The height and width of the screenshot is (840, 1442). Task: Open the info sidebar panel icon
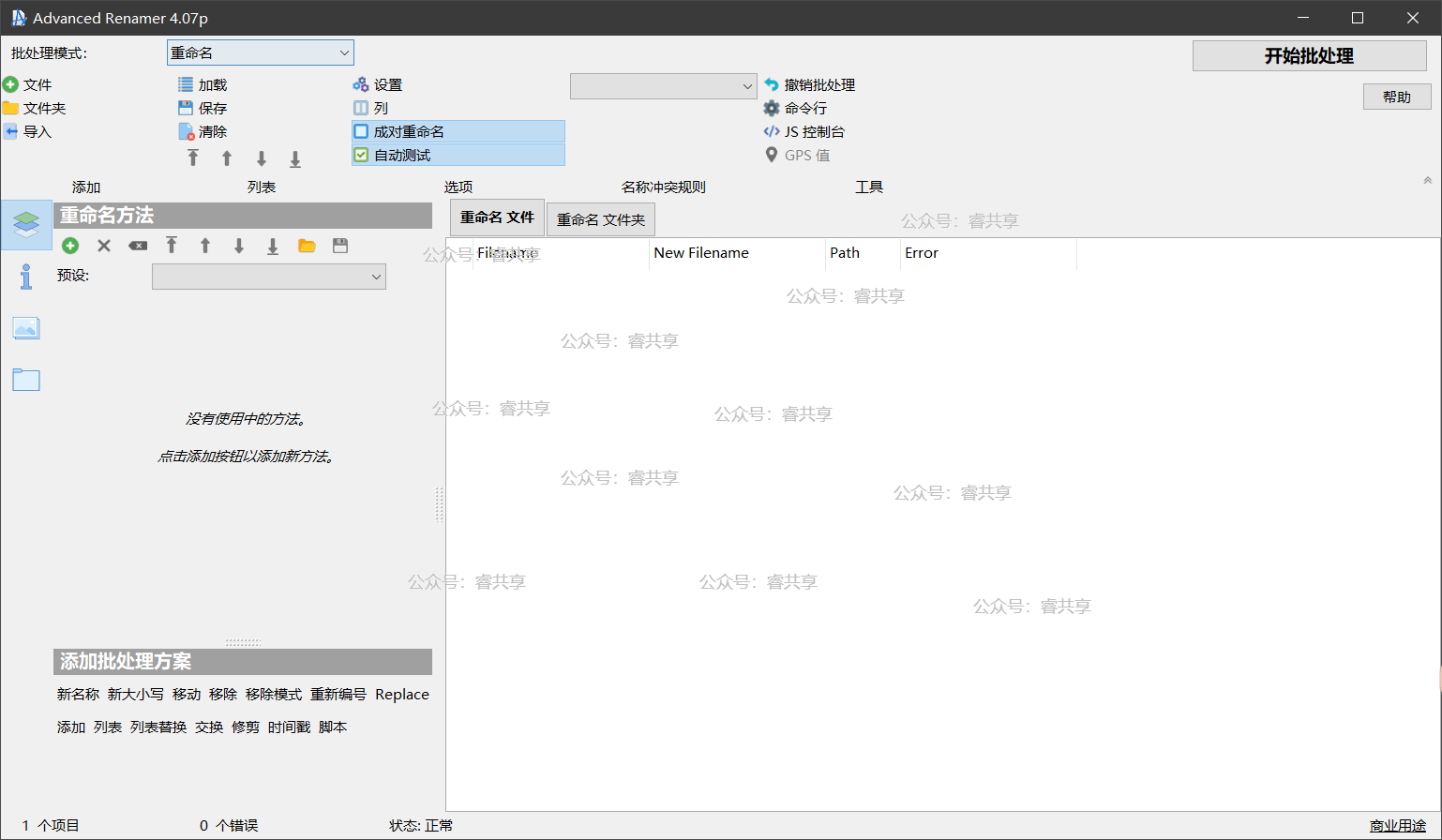[x=26, y=276]
